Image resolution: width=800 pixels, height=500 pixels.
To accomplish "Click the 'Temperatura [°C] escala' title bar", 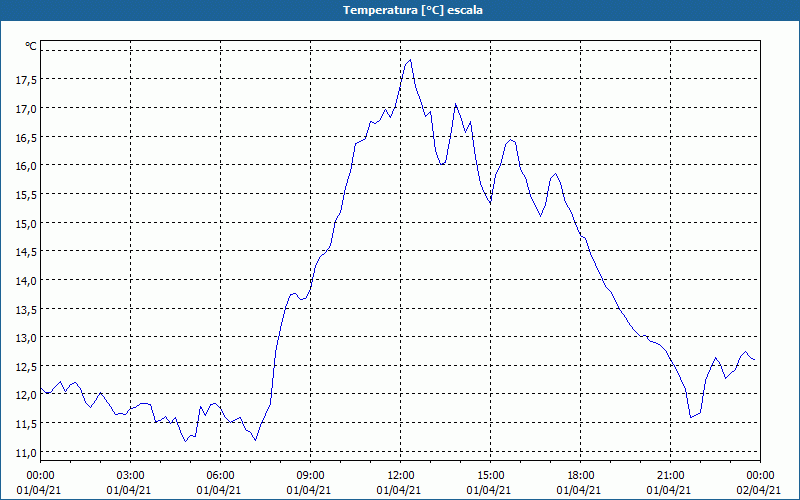I will point(400,10).
